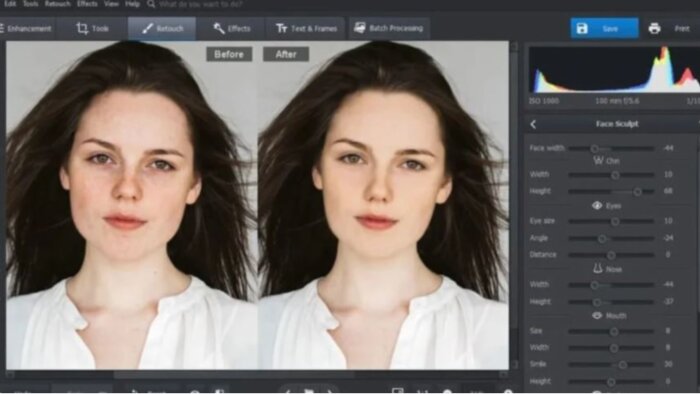
Task: Click the Nose Height value -37
Action: 668,302
